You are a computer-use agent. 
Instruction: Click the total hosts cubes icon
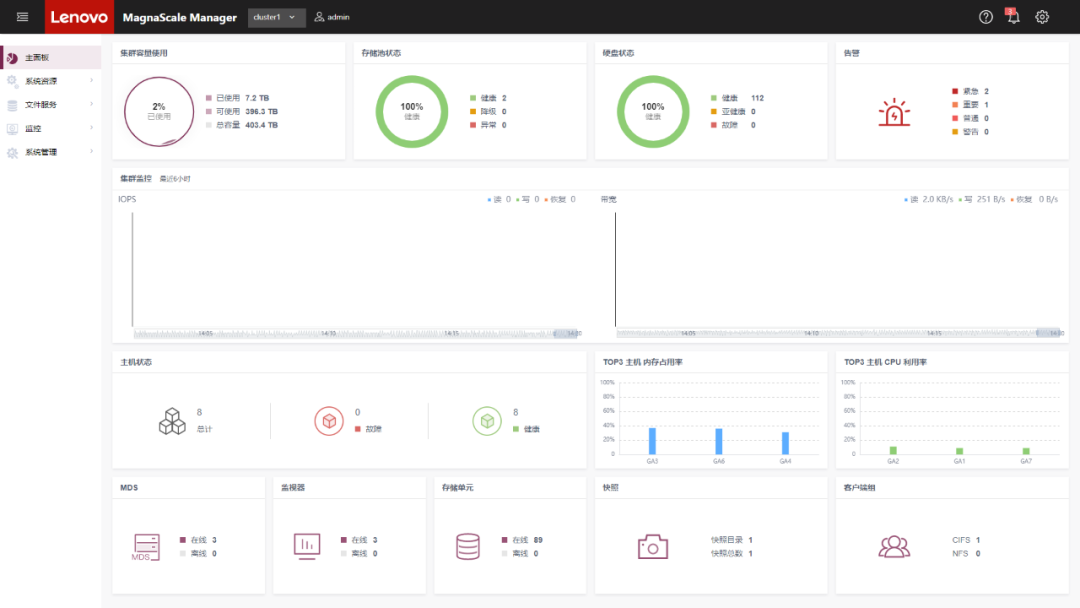point(172,421)
